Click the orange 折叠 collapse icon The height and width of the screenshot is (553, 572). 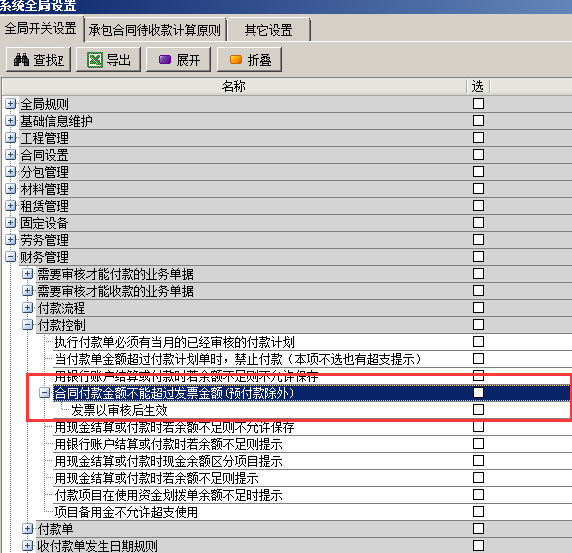236,59
